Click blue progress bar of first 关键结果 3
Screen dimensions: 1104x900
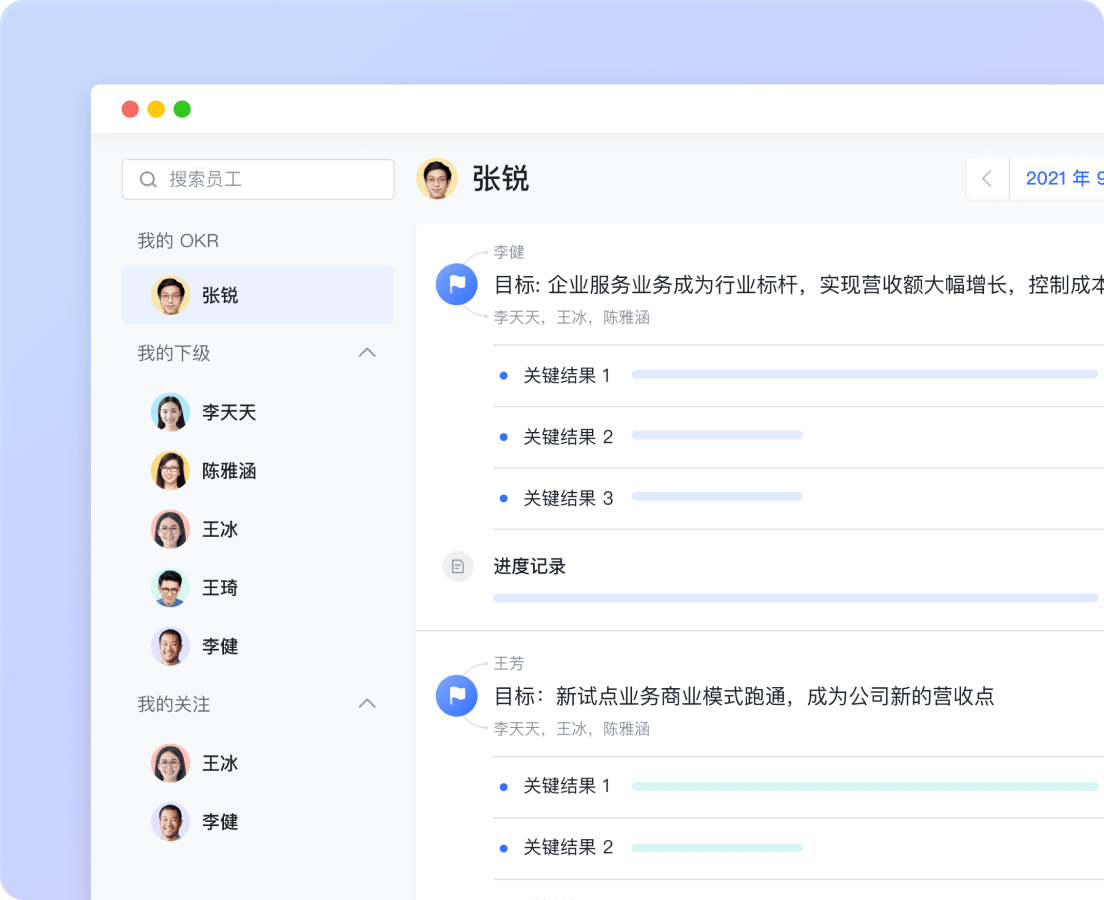coord(717,496)
